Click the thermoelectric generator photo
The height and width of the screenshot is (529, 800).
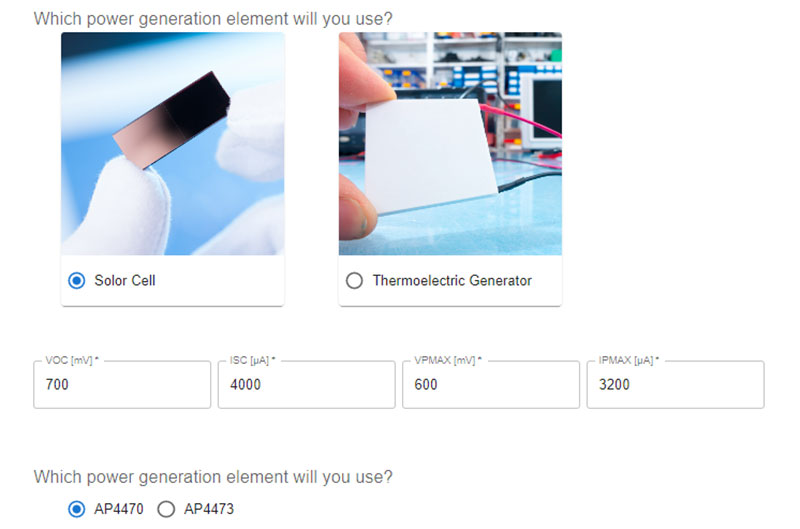point(451,144)
